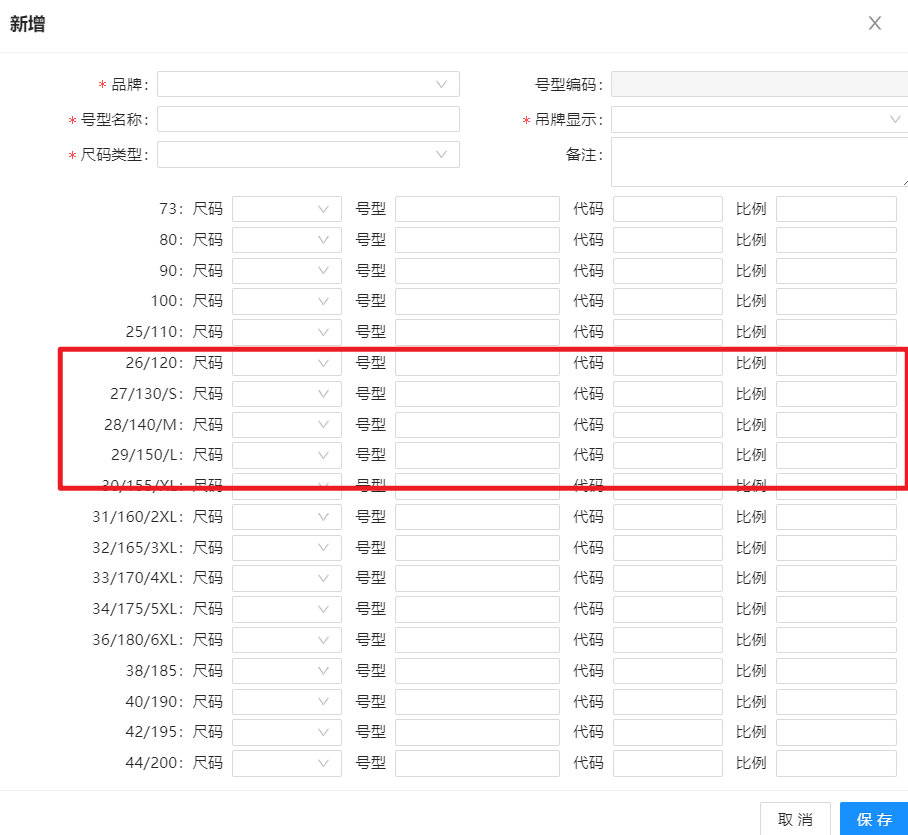Focus the 比例 input for 40/190
908x835 pixels.
(x=836, y=701)
